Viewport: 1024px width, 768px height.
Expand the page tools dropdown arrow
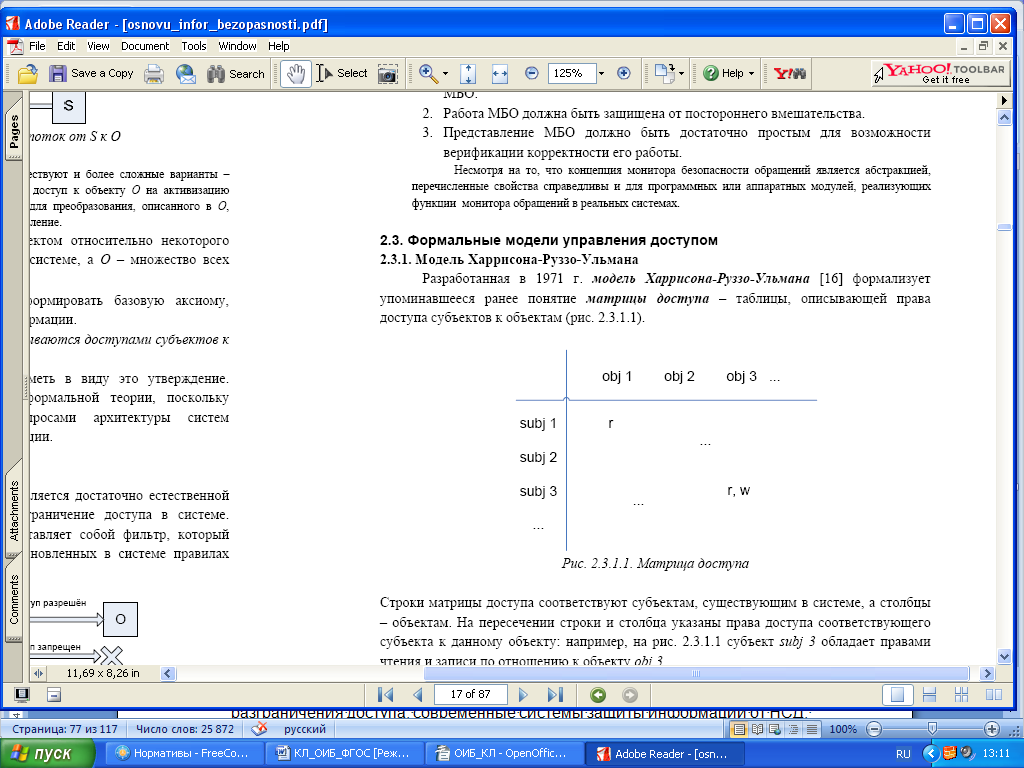(x=681, y=74)
